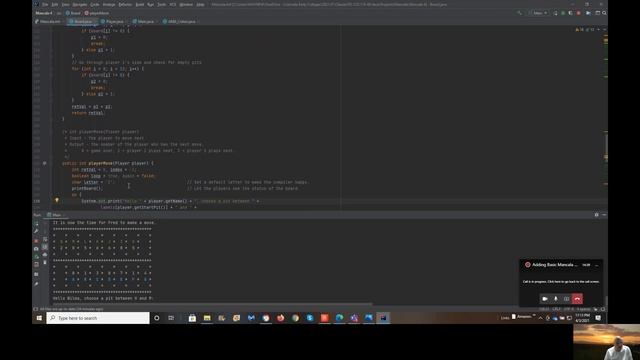Hide the Run tool window
640x360 pixels.
point(604,215)
